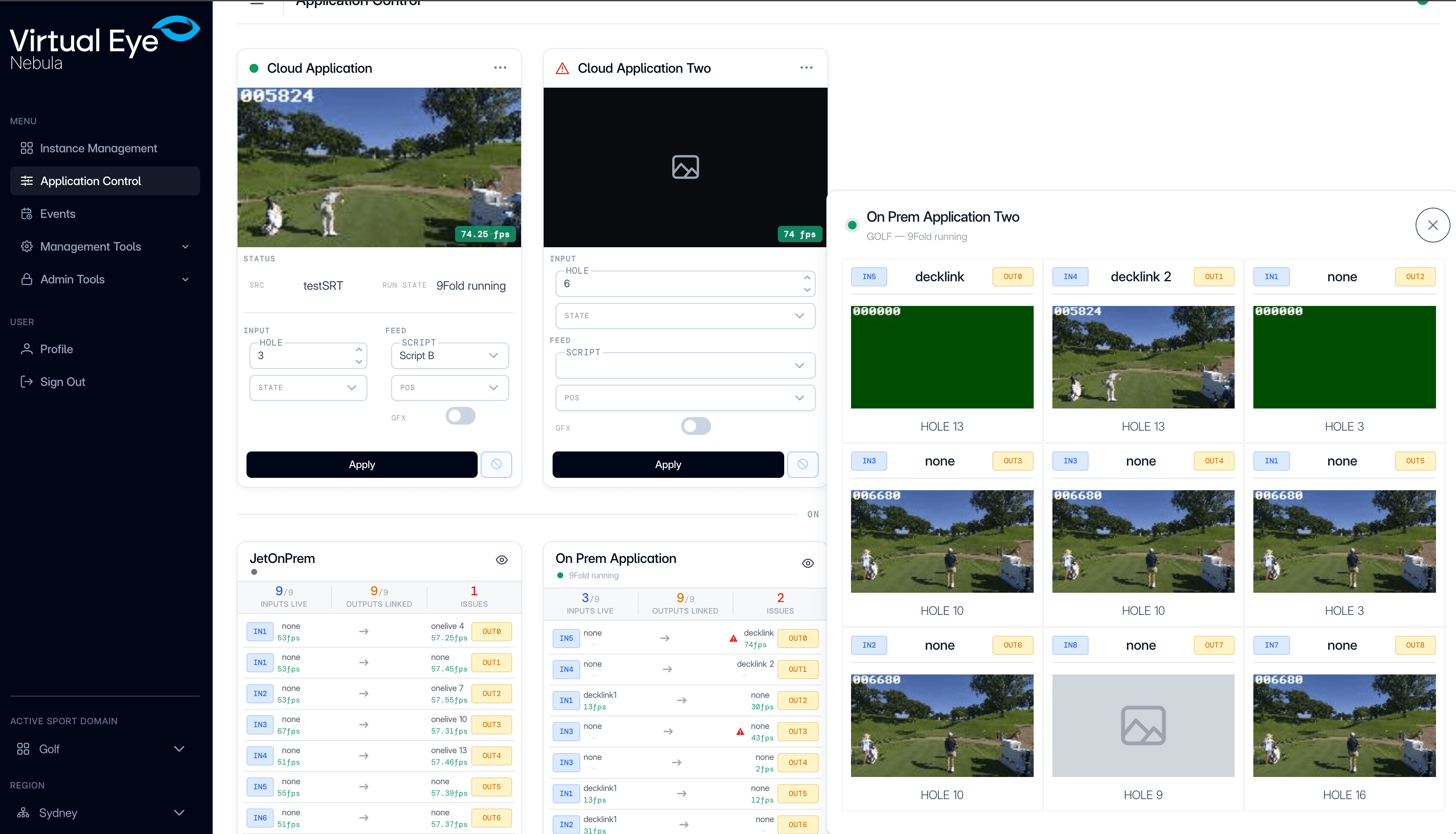Increment HOLE value 3 in Cloud Application

click(359, 349)
